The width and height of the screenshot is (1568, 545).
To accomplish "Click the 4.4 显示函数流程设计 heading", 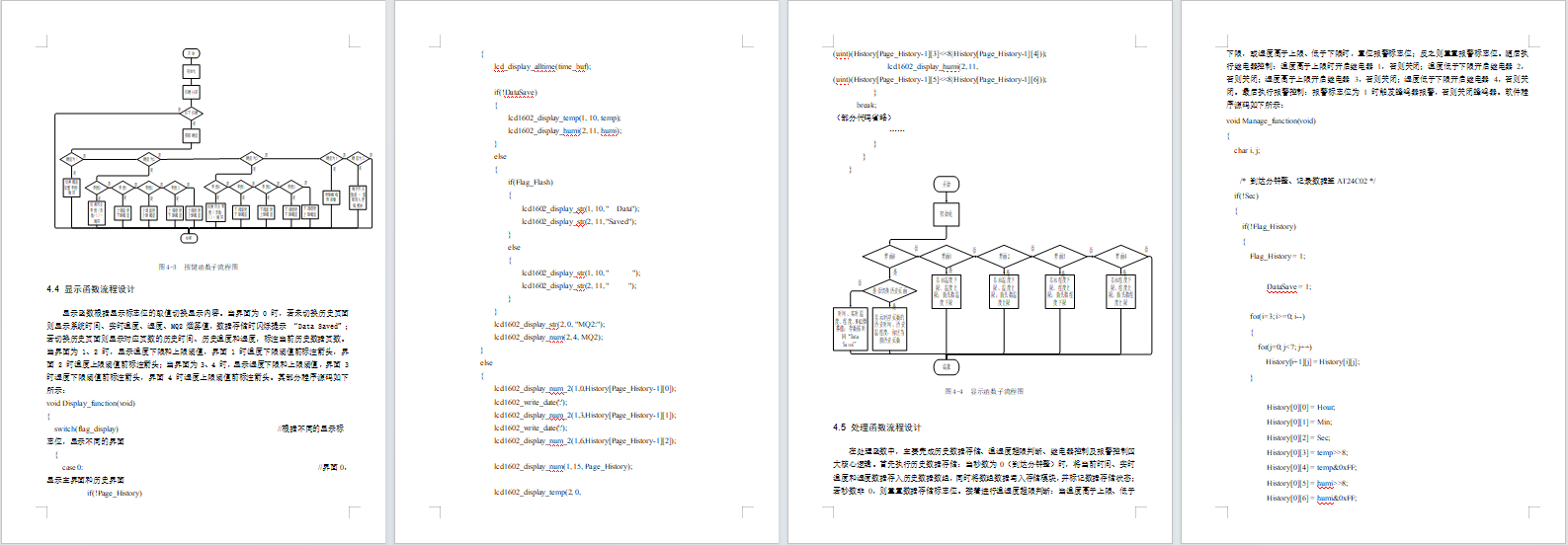I will 90,289.
